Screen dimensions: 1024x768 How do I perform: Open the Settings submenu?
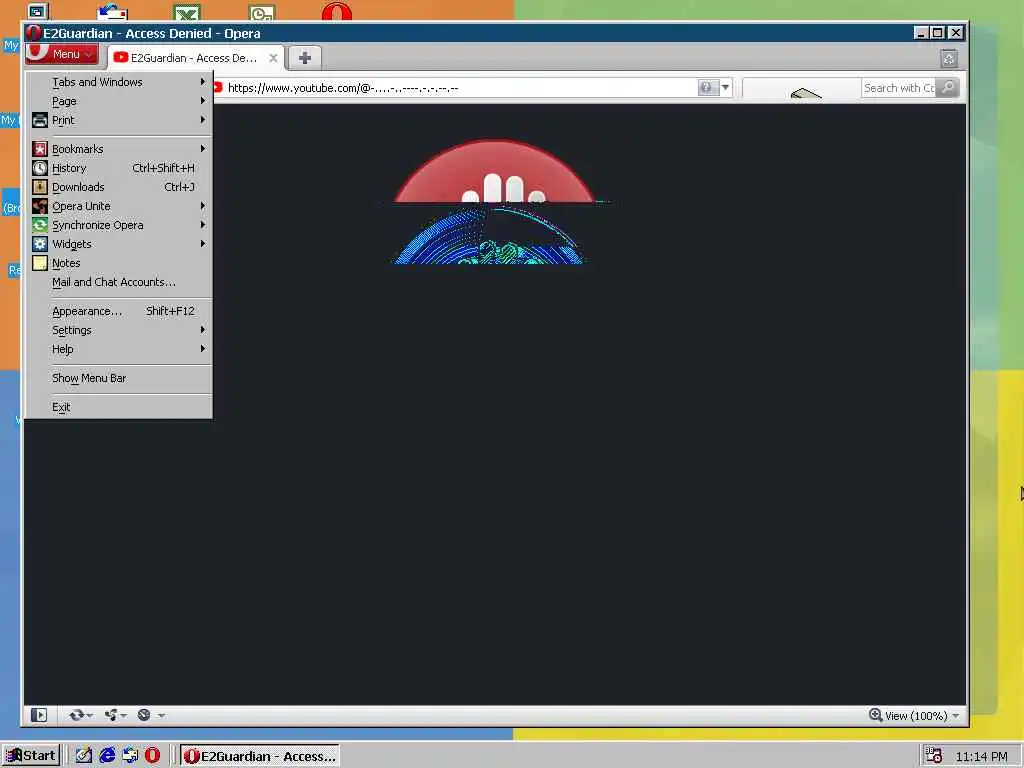tap(118, 330)
